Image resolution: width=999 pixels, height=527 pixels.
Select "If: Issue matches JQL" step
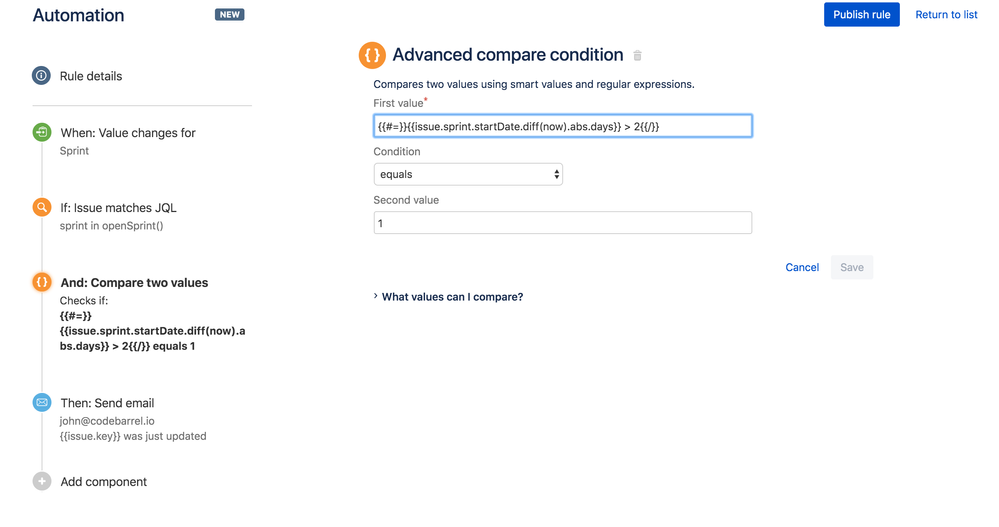(x=118, y=208)
